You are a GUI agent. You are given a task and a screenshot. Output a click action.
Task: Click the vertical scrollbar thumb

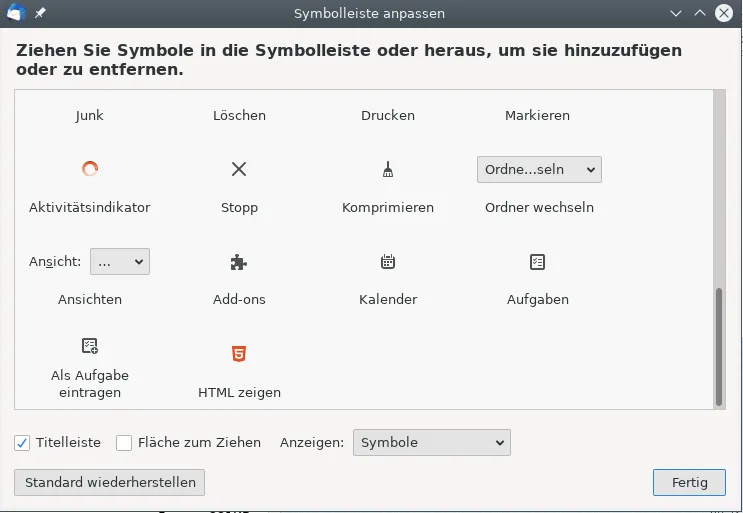pos(719,347)
